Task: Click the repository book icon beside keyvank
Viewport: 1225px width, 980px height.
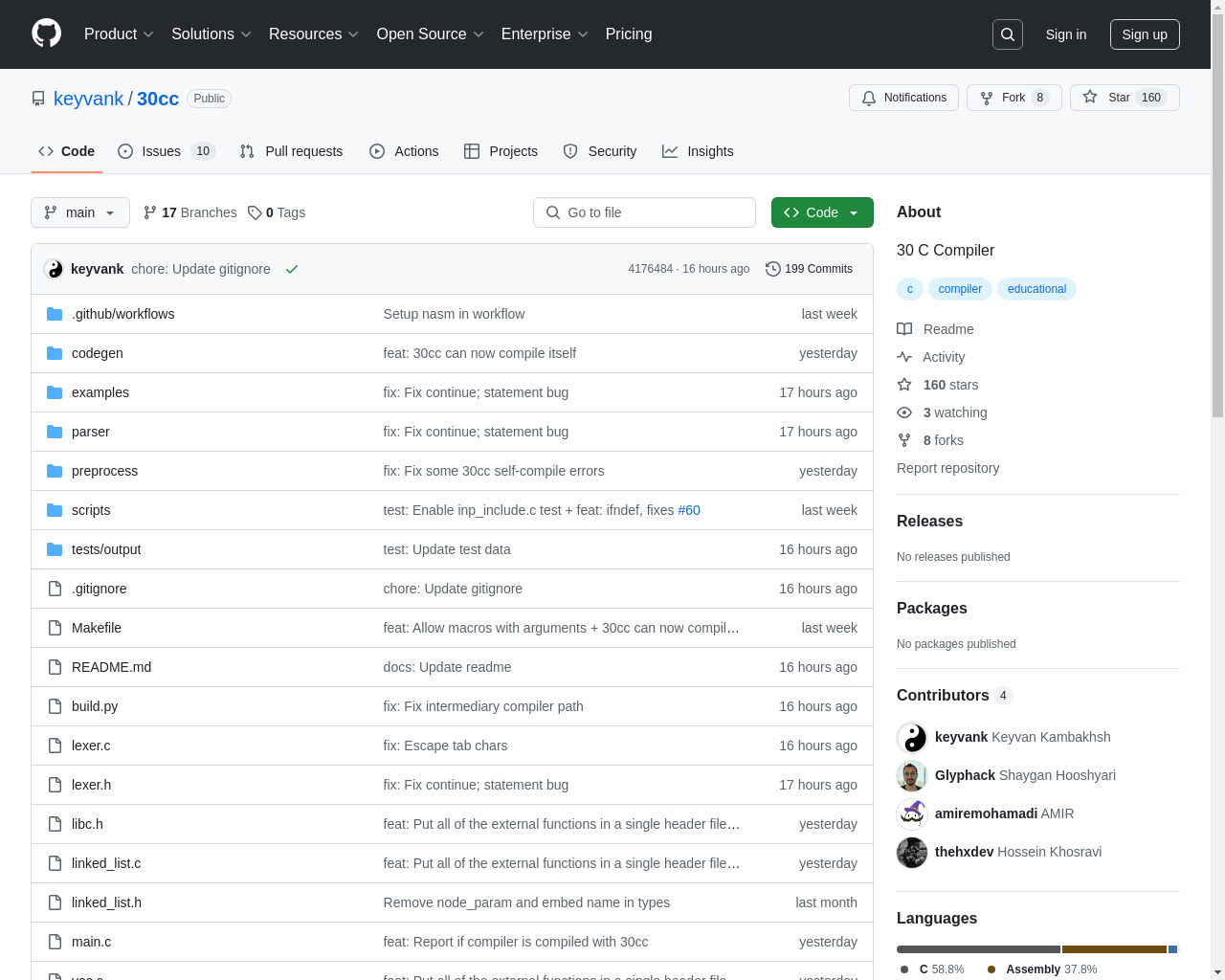Action: (x=38, y=99)
